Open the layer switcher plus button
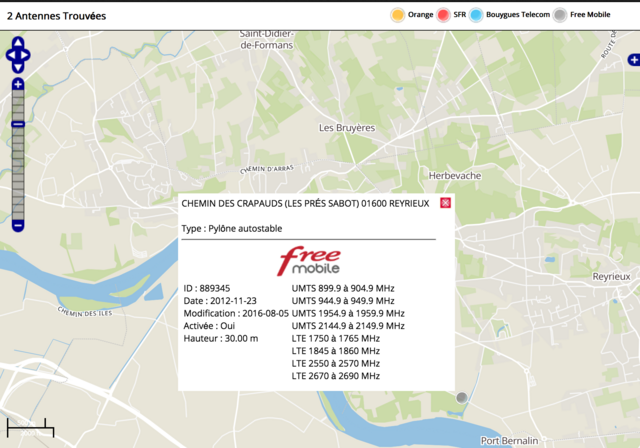 tap(634, 60)
